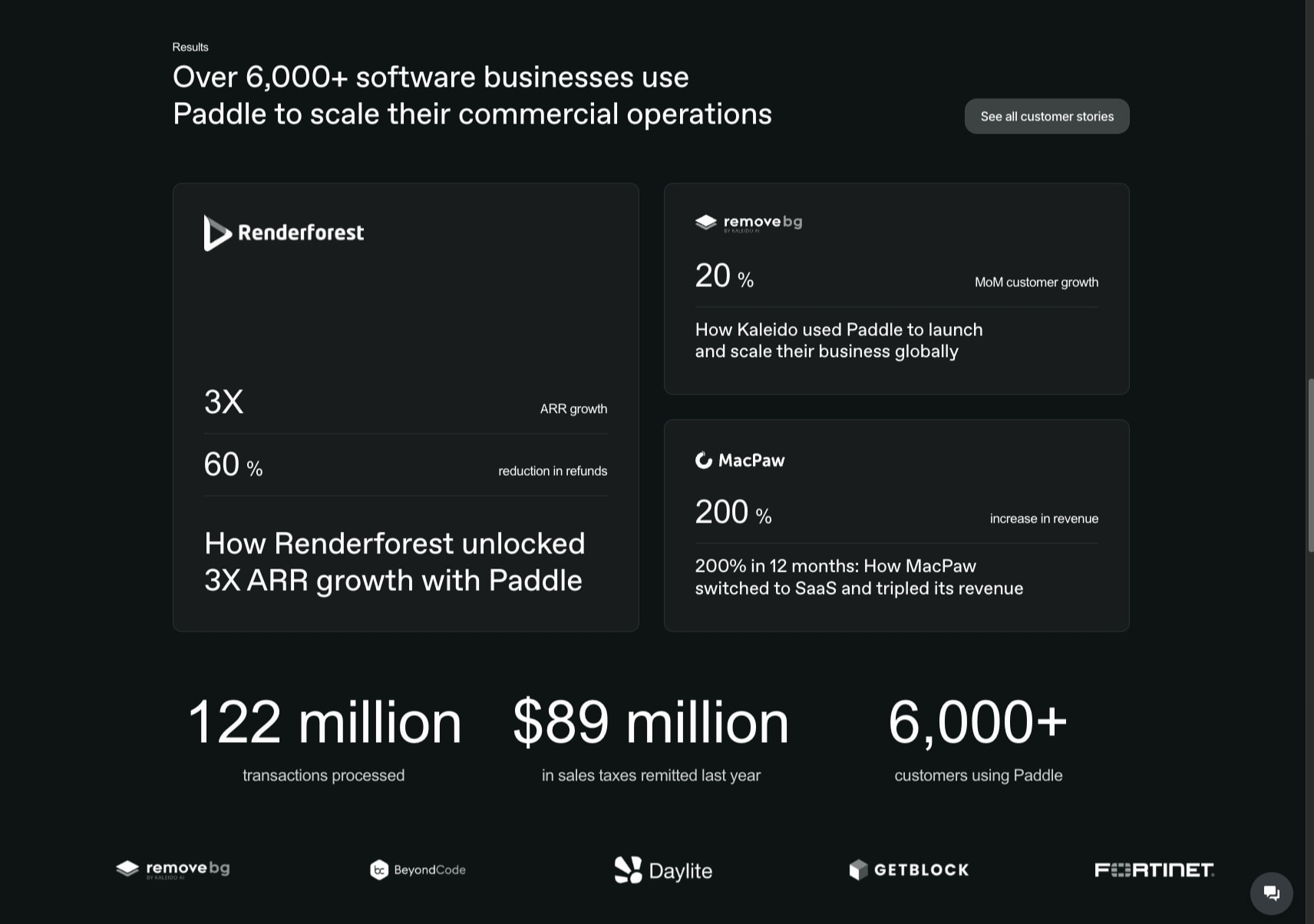
Task: Click the 200 % MacPaw stat
Action: click(733, 512)
